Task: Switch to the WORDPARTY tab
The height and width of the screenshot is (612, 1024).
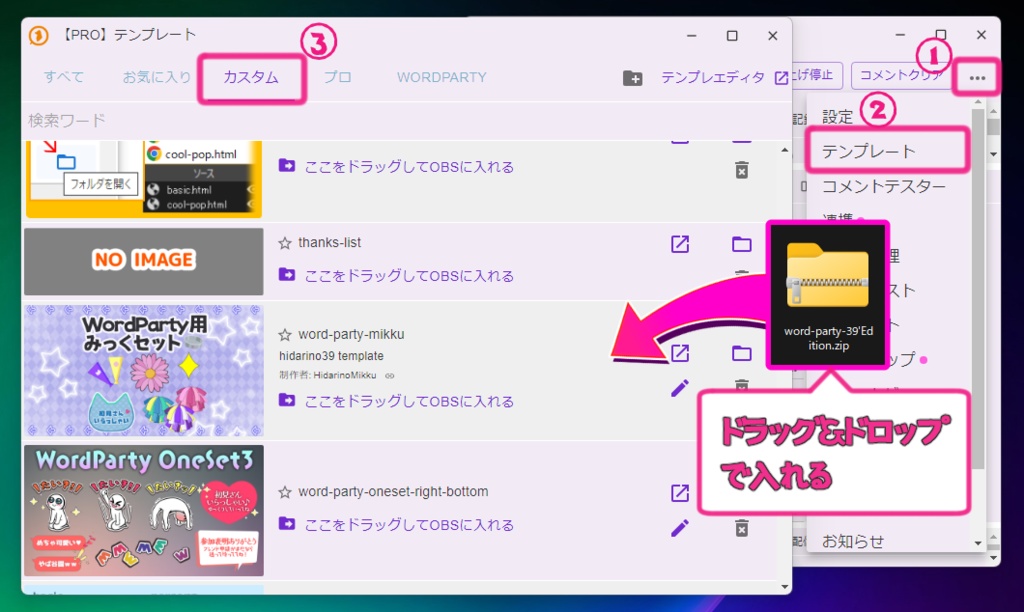Action: point(441,76)
